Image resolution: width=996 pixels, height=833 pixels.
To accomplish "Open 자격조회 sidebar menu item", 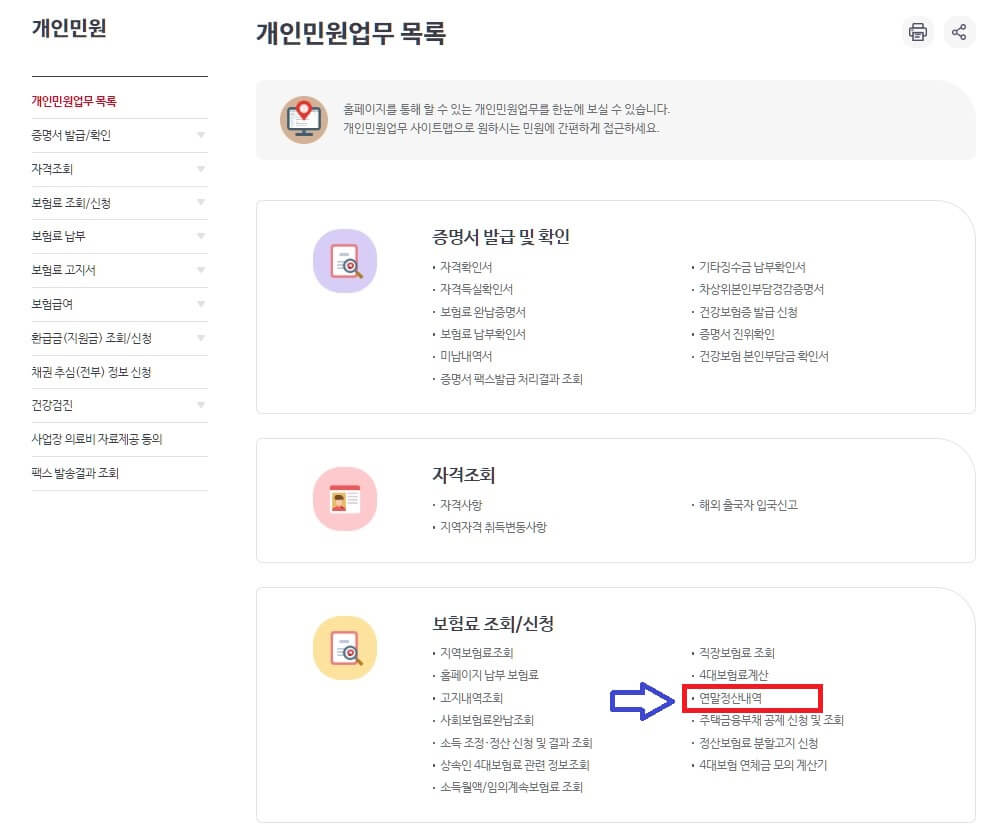I will pos(52,169).
